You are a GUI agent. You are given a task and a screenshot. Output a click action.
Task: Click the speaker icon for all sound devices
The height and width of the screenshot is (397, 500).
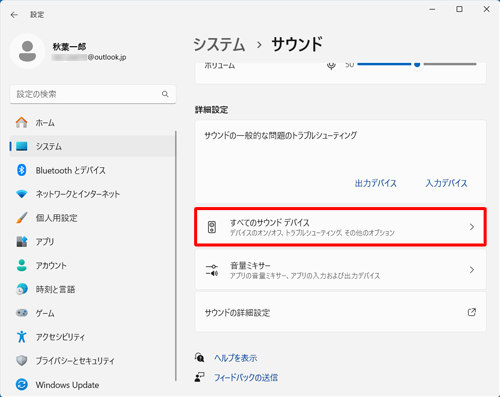tap(212, 227)
